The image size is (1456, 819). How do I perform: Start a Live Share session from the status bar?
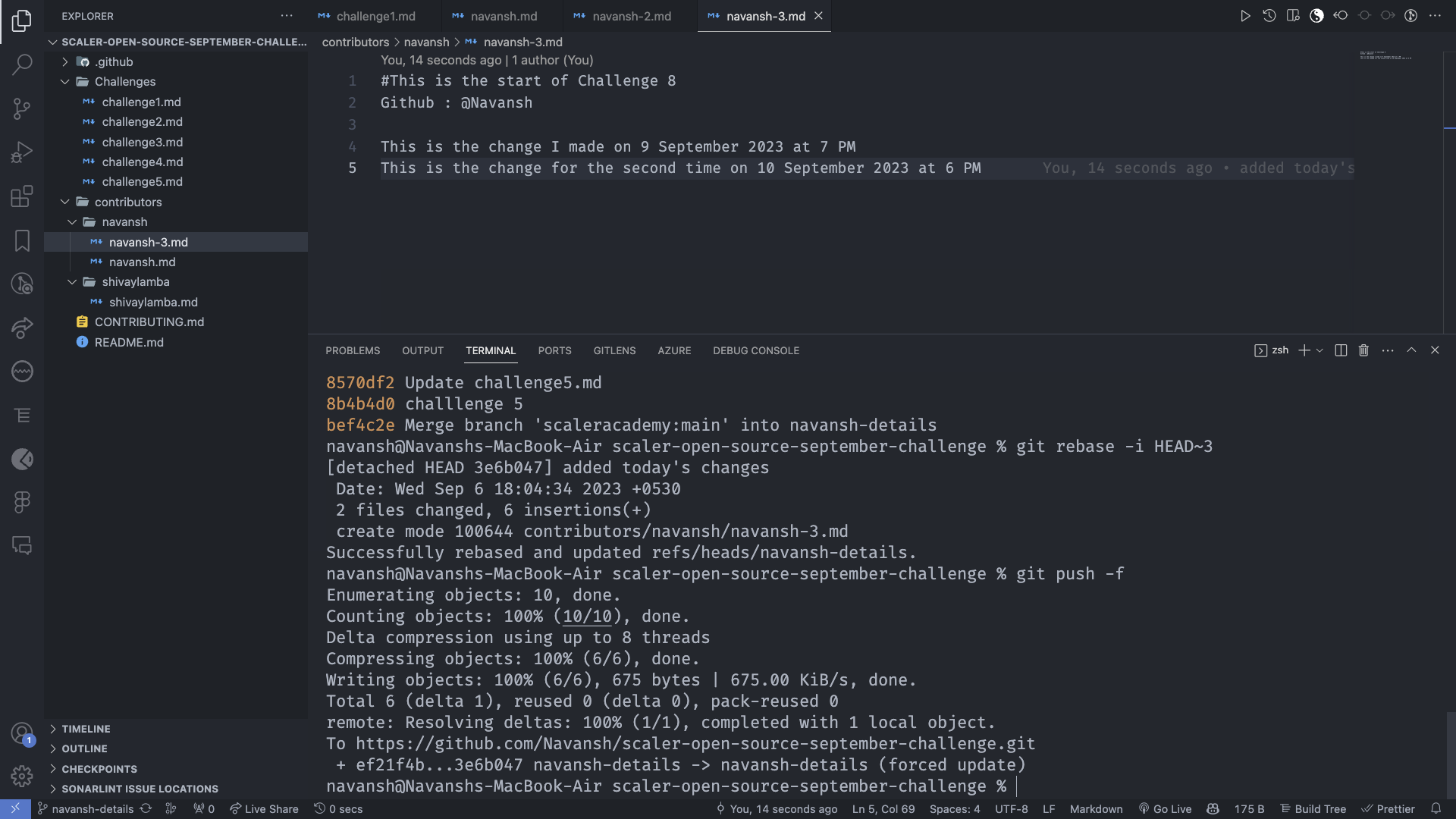coord(264,809)
